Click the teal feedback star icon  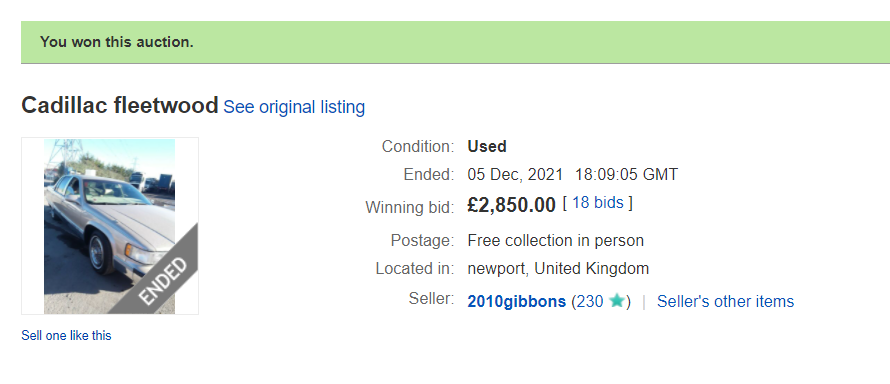(x=616, y=301)
